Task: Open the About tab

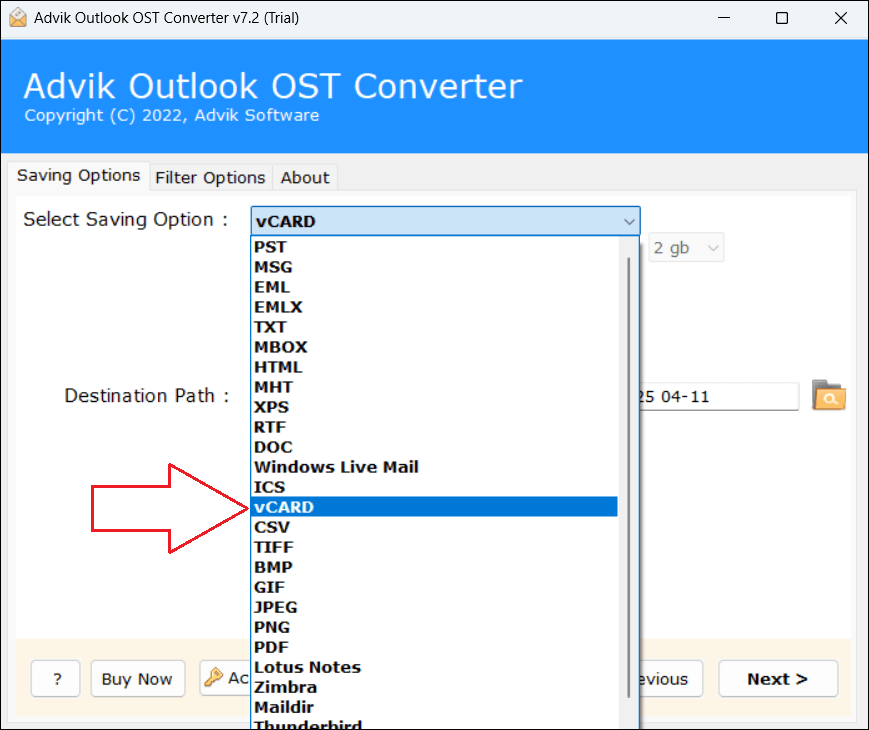Action: (305, 178)
